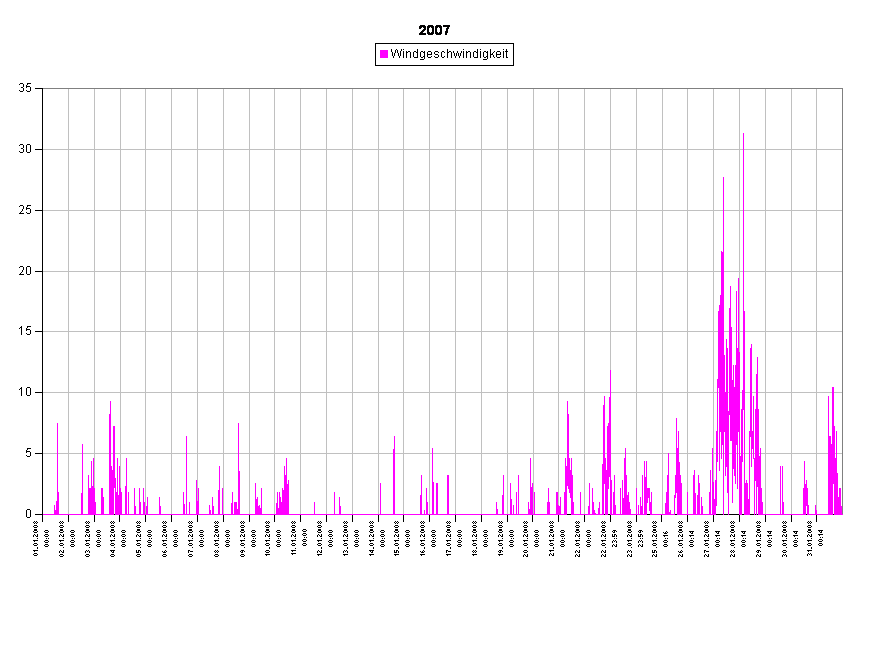The image size is (871, 645).
Task: Select the last peak at the chart's right edge
Action: pyautogui.click(x=832, y=390)
